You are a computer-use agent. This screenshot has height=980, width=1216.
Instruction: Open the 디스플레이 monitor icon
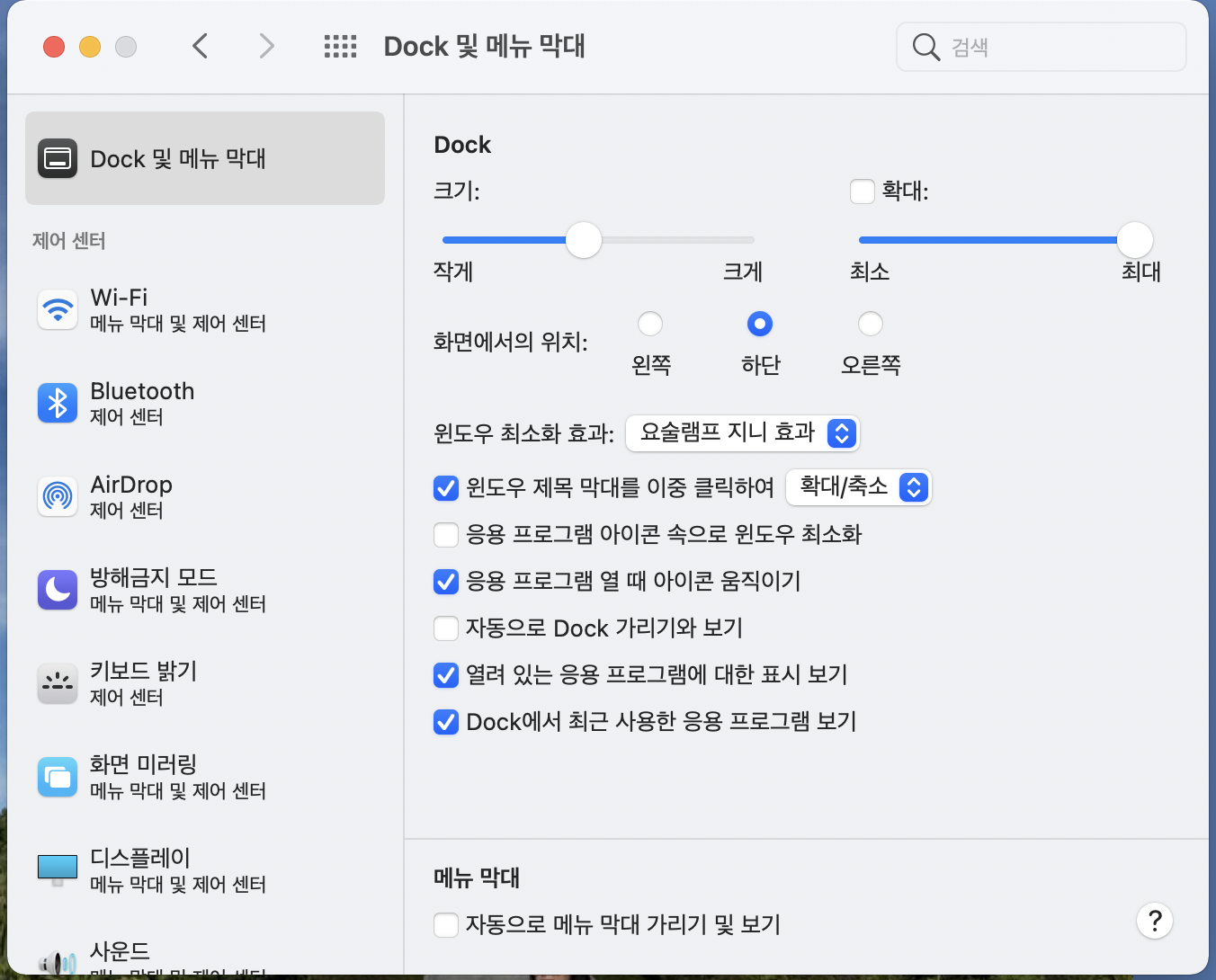(x=58, y=869)
